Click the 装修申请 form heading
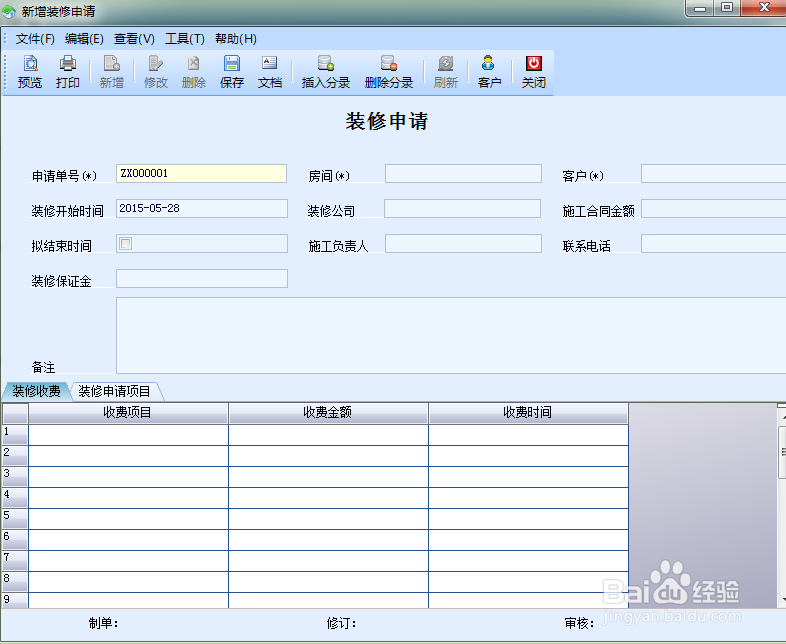The width and height of the screenshot is (786, 644). tap(386, 121)
